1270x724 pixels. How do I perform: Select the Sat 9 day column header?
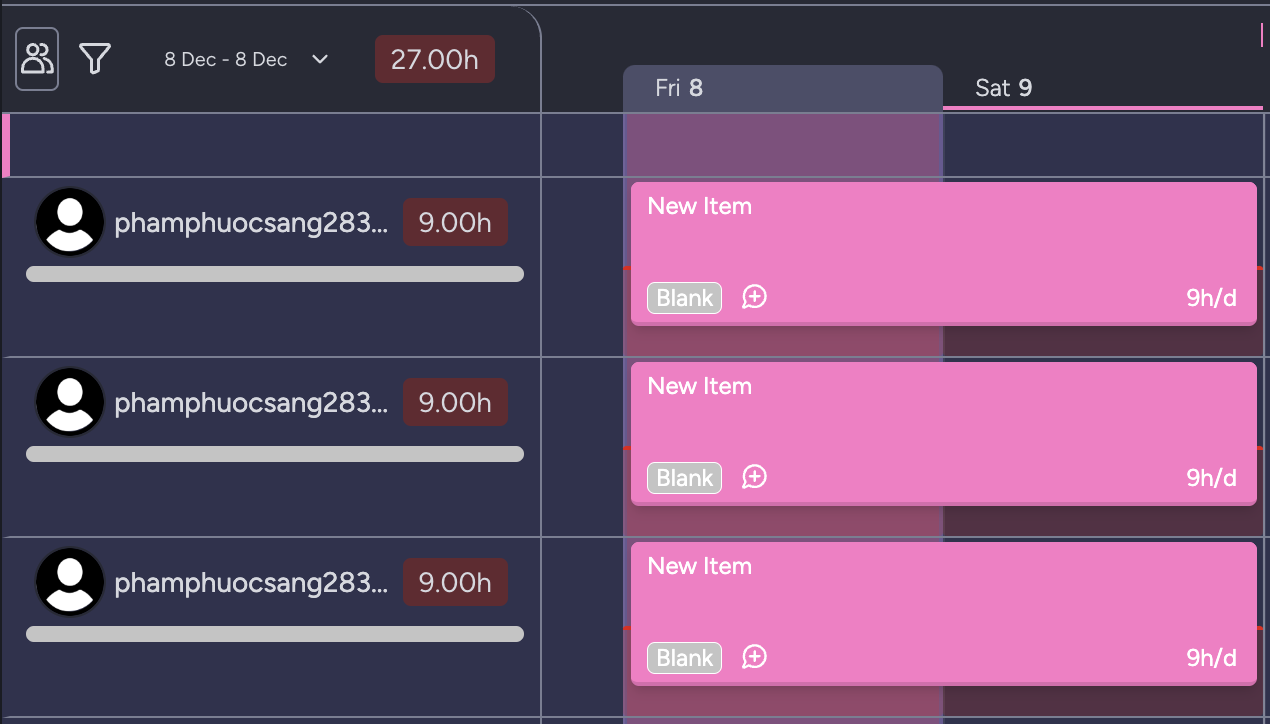(x=1003, y=88)
